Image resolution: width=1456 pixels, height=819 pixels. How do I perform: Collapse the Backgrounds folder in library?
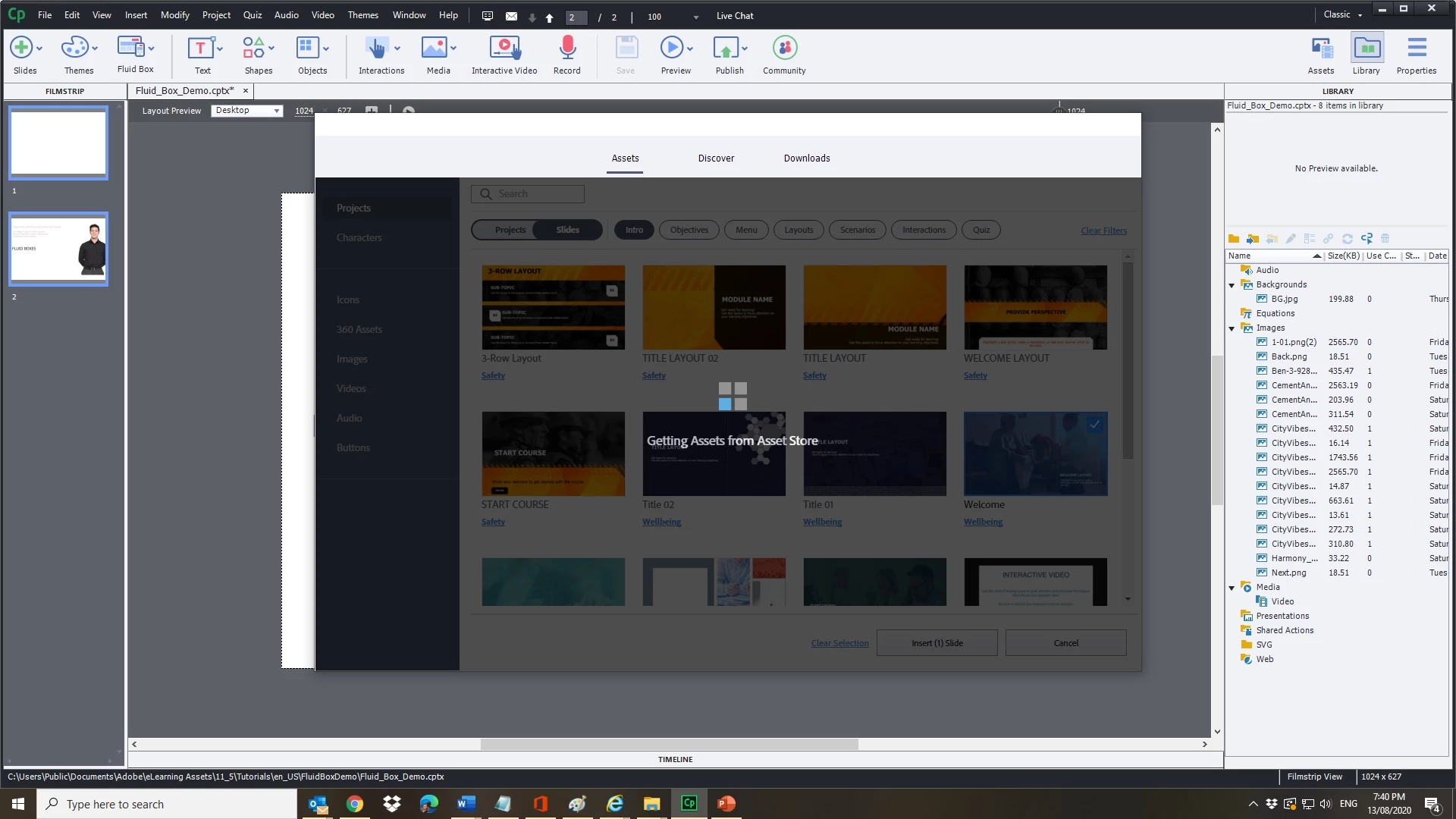pos(1232,285)
